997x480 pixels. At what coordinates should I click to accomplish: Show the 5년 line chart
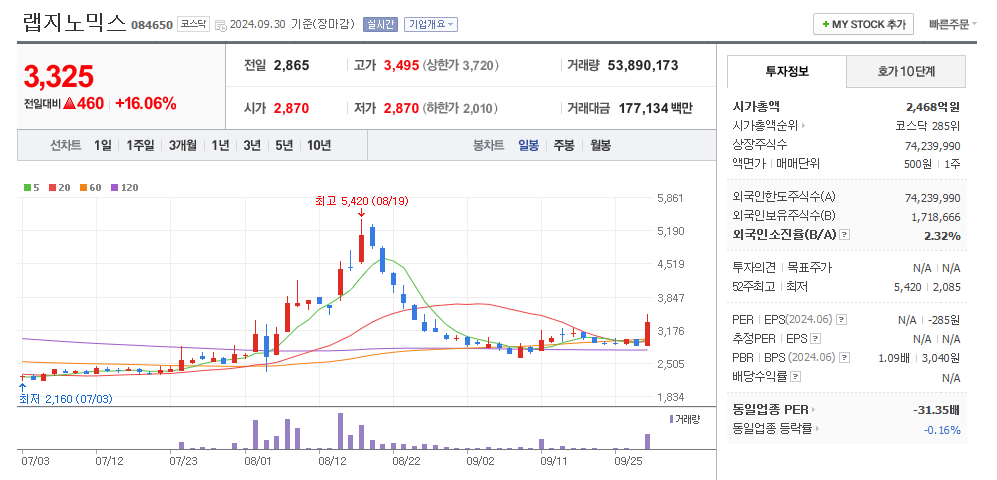(284, 146)
